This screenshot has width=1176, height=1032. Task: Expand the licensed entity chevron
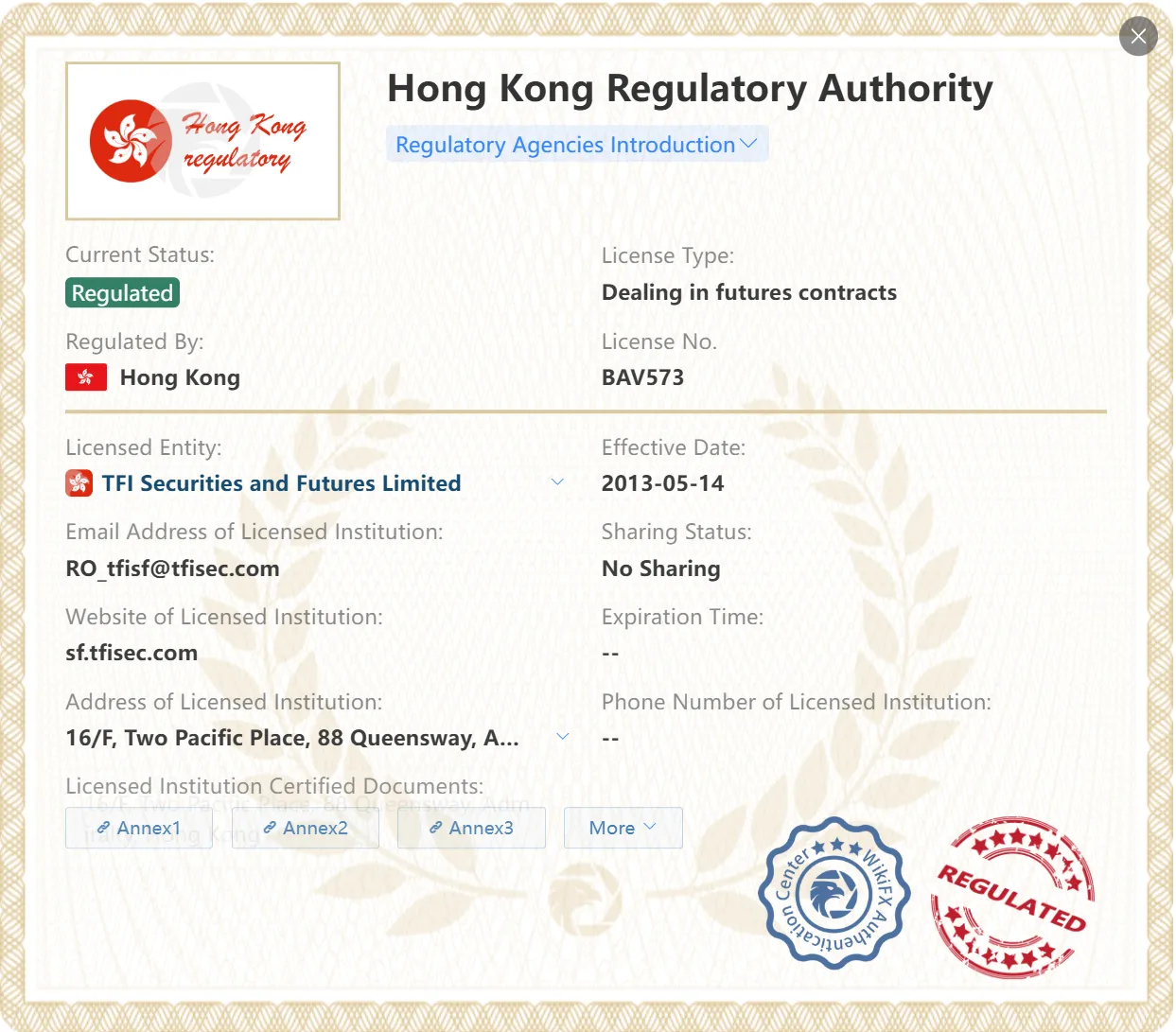point(557,482)
